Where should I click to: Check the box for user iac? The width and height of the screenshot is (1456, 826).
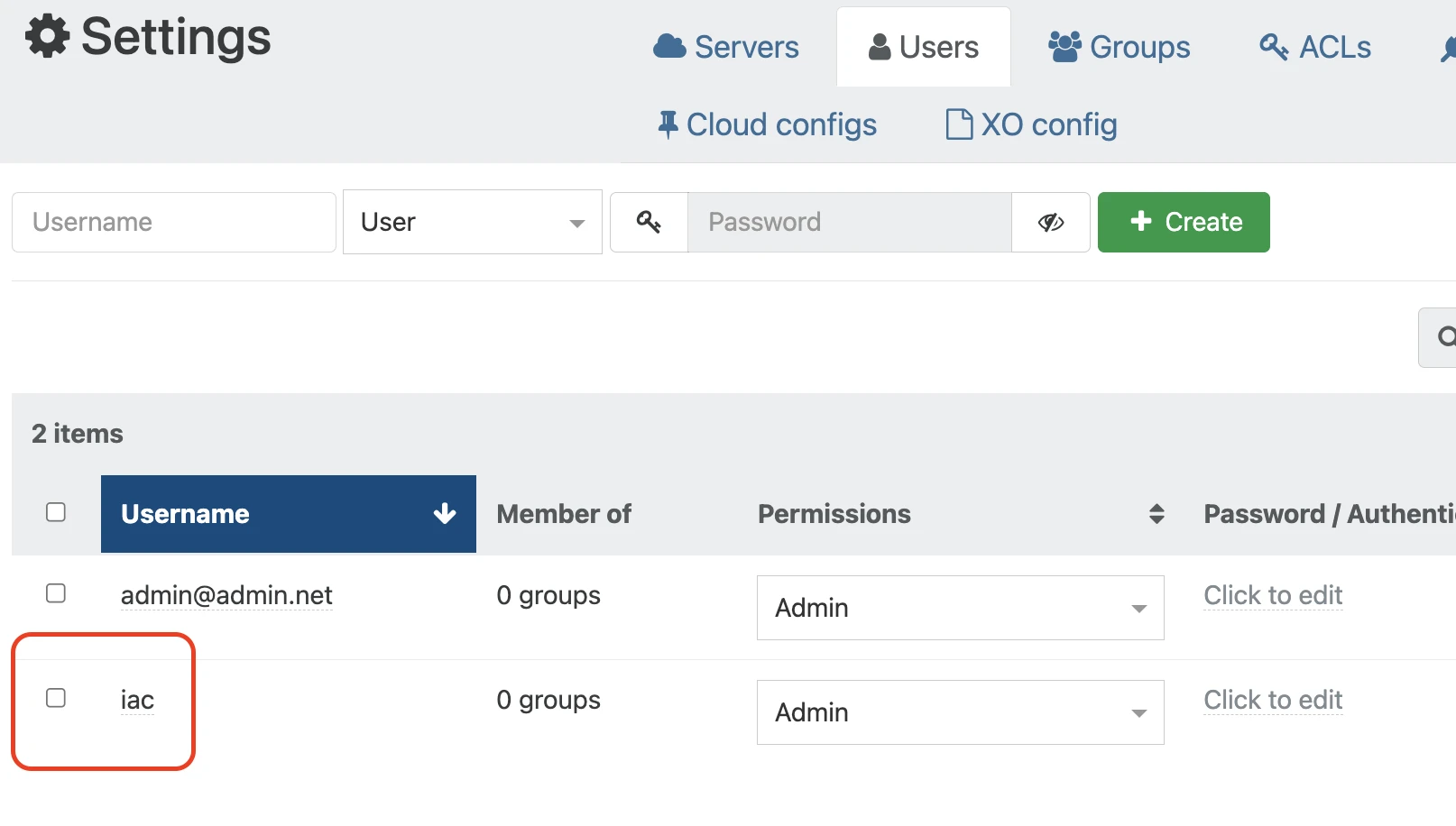56,698
